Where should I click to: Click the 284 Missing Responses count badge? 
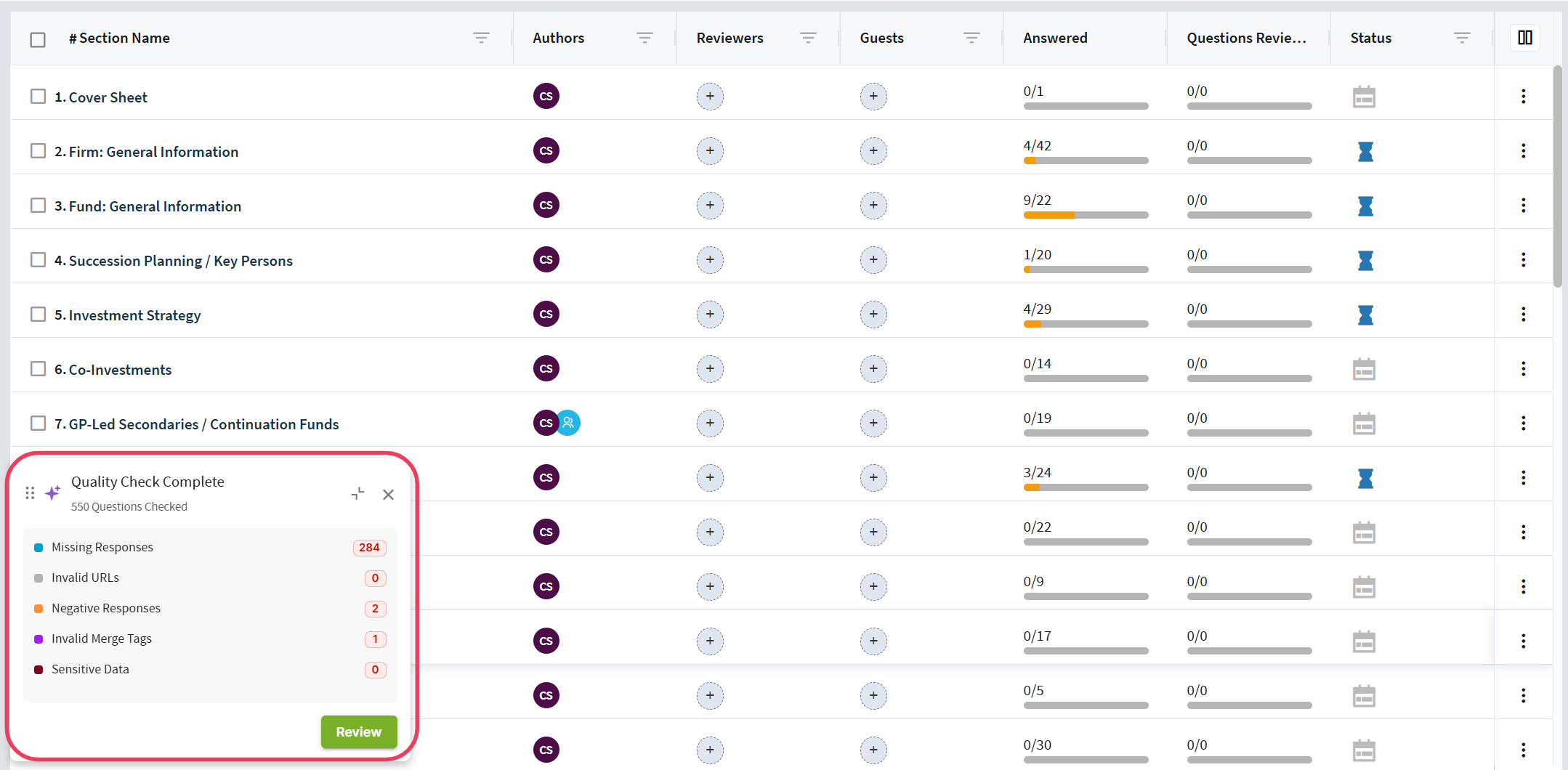369,547
